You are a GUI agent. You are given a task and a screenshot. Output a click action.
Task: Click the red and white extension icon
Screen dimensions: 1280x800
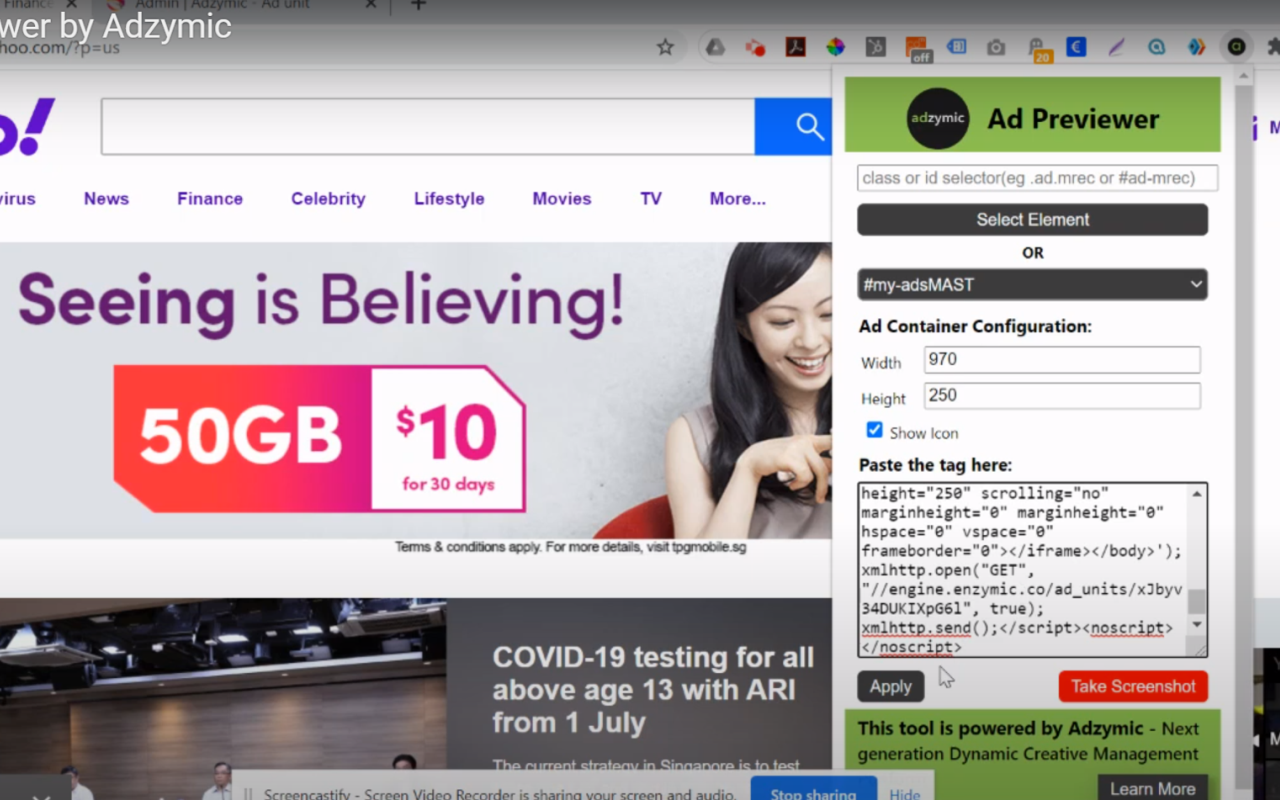tap(755, 47)
